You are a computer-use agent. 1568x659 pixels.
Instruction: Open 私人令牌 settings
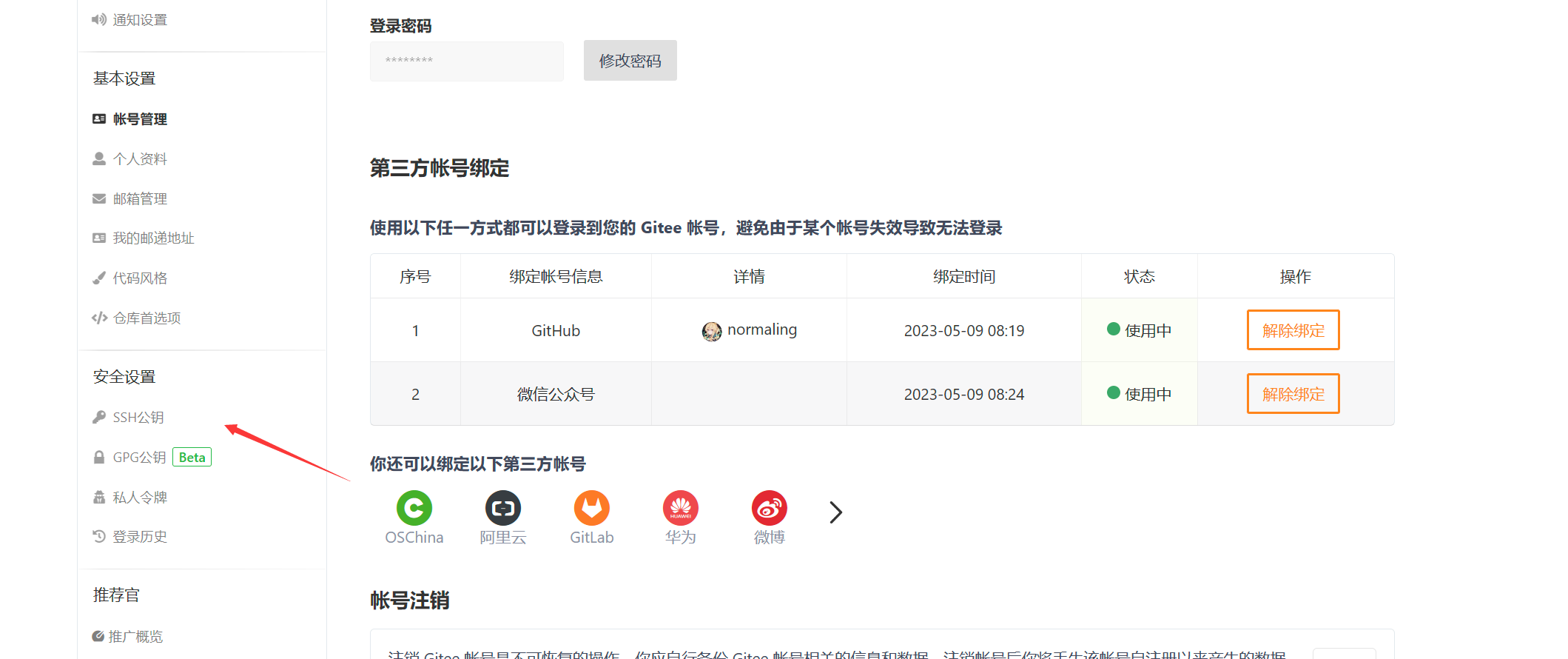point(139,498)
